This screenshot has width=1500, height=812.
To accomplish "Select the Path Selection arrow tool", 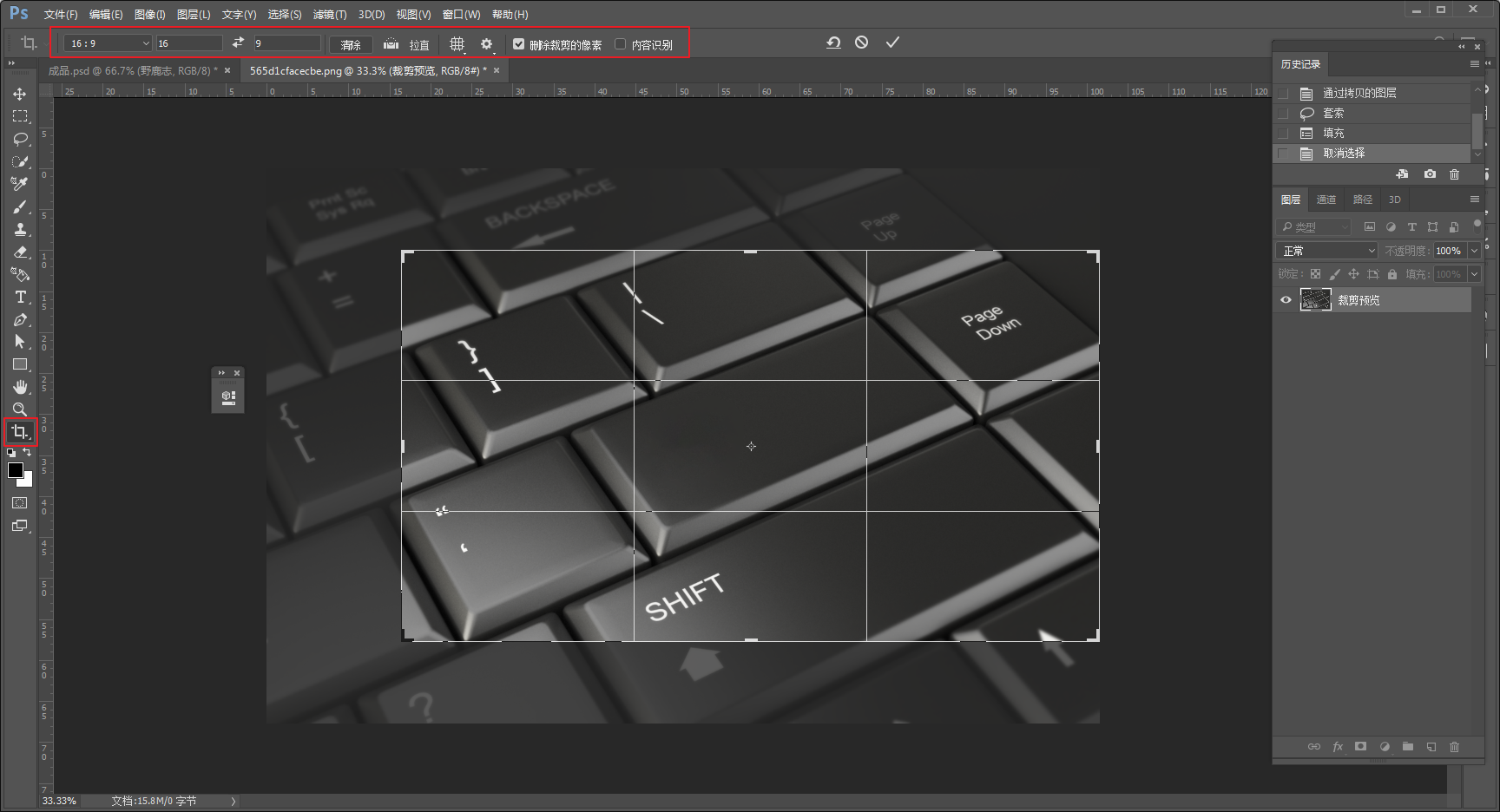I will (x=19, y=342).
